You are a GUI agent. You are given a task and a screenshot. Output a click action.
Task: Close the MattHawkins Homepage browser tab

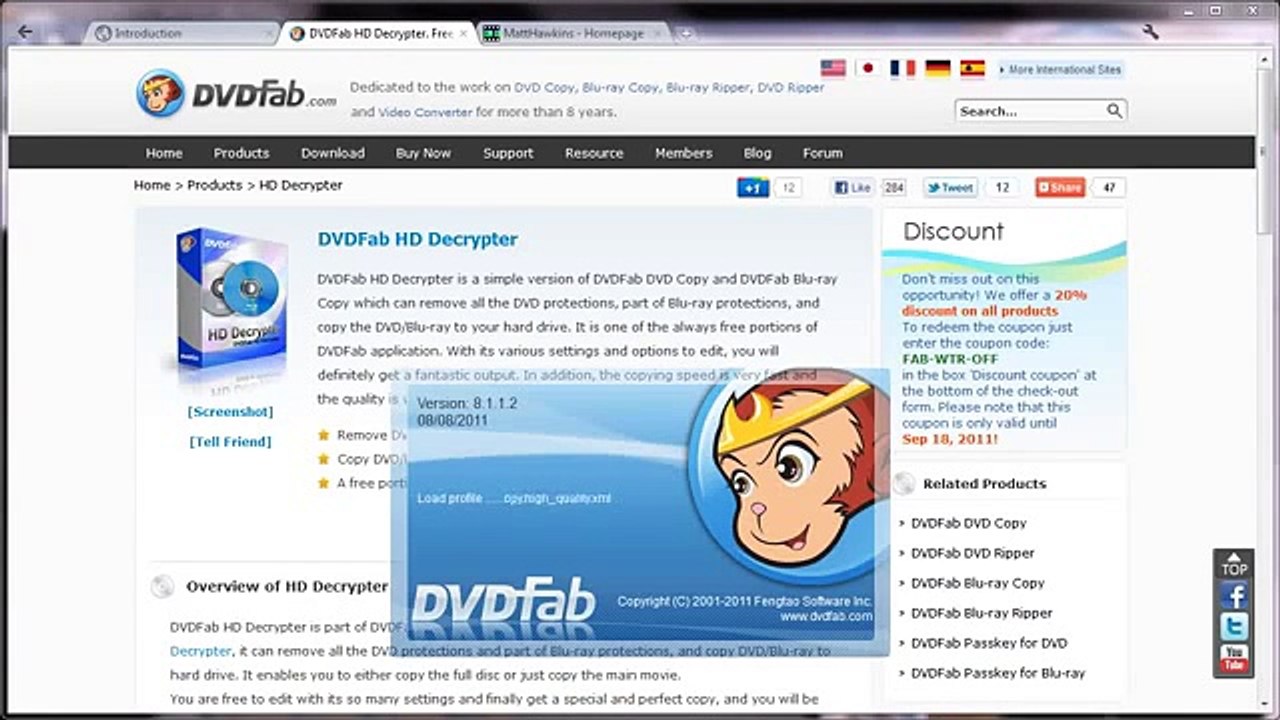pyautogui.click(x=656, y=33)
